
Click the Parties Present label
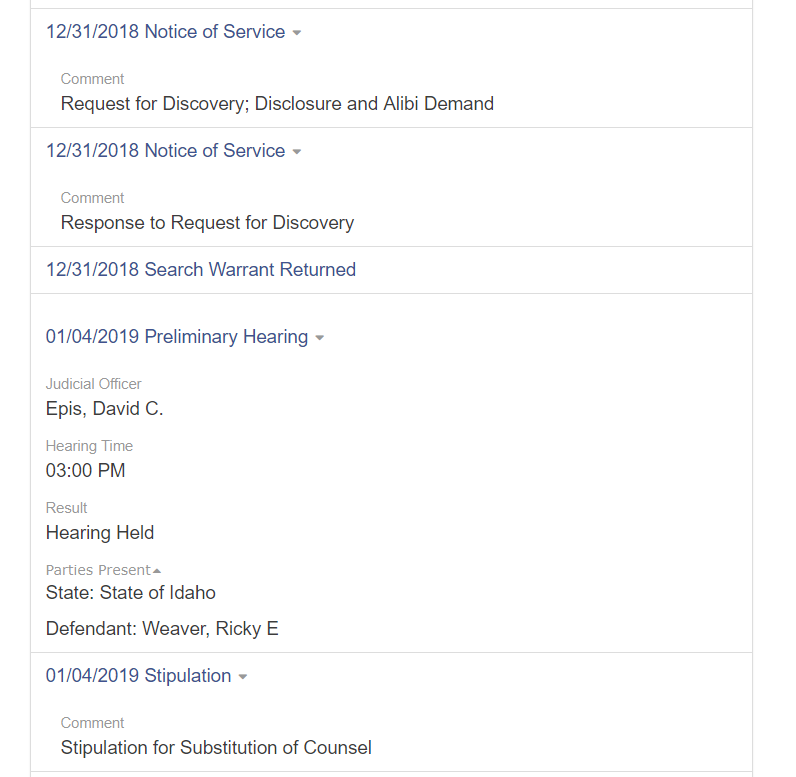pos(97,570)
